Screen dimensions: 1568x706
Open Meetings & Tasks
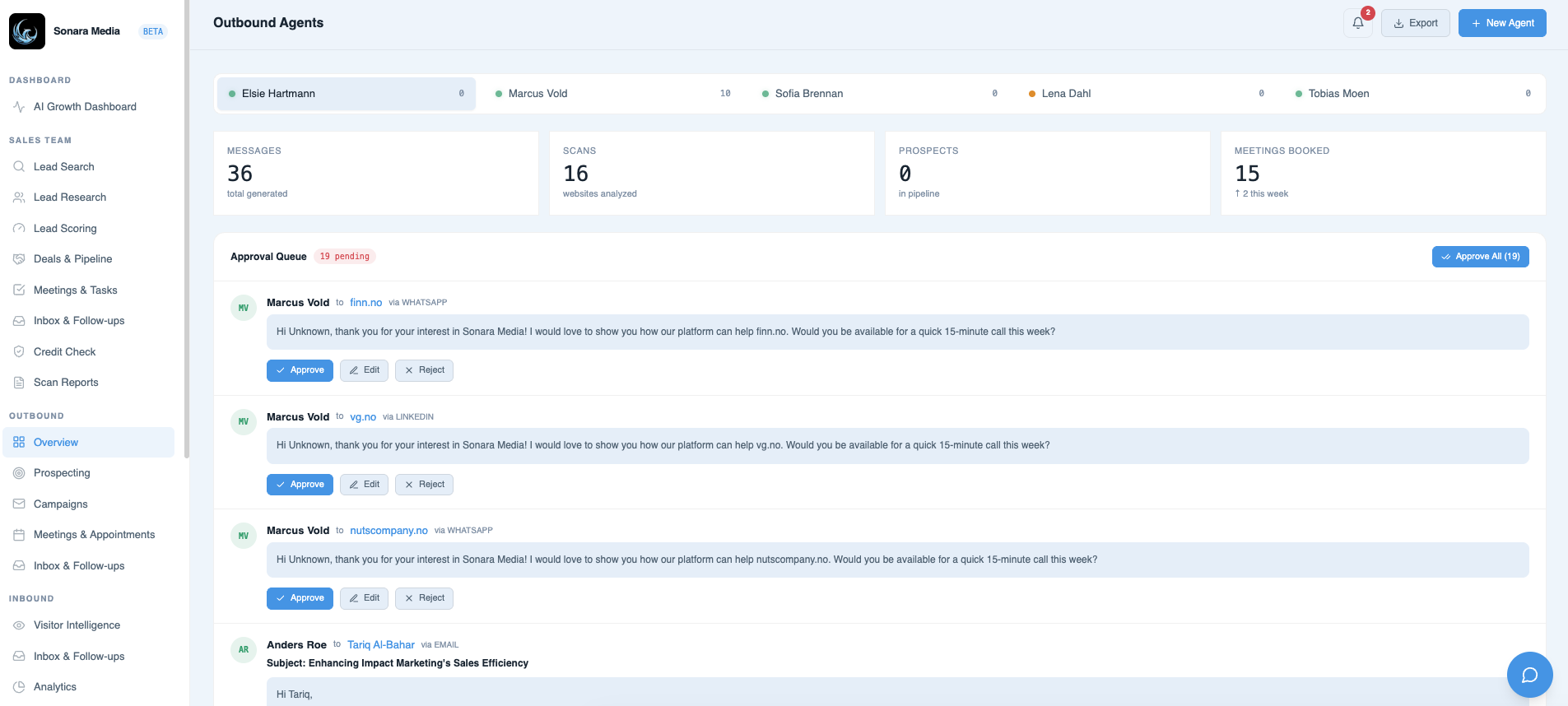[89, 290]
